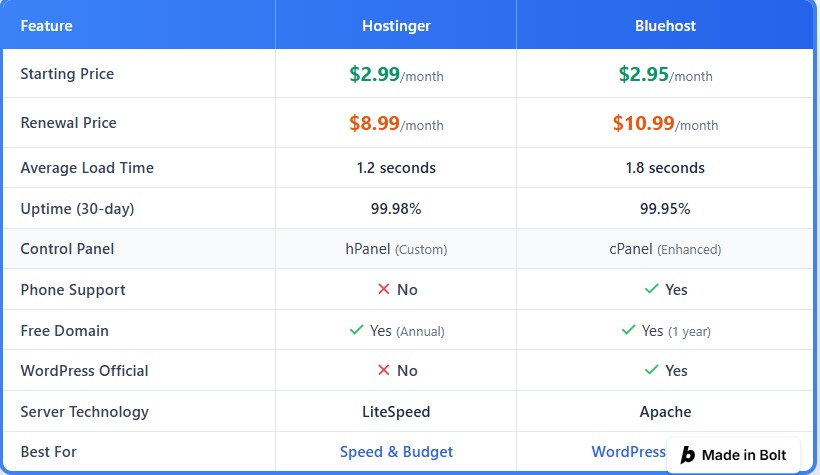820x475 pixels.
Task: Click the green checkmark for Bluehost WordPress Official
Action: pos(652,370)
